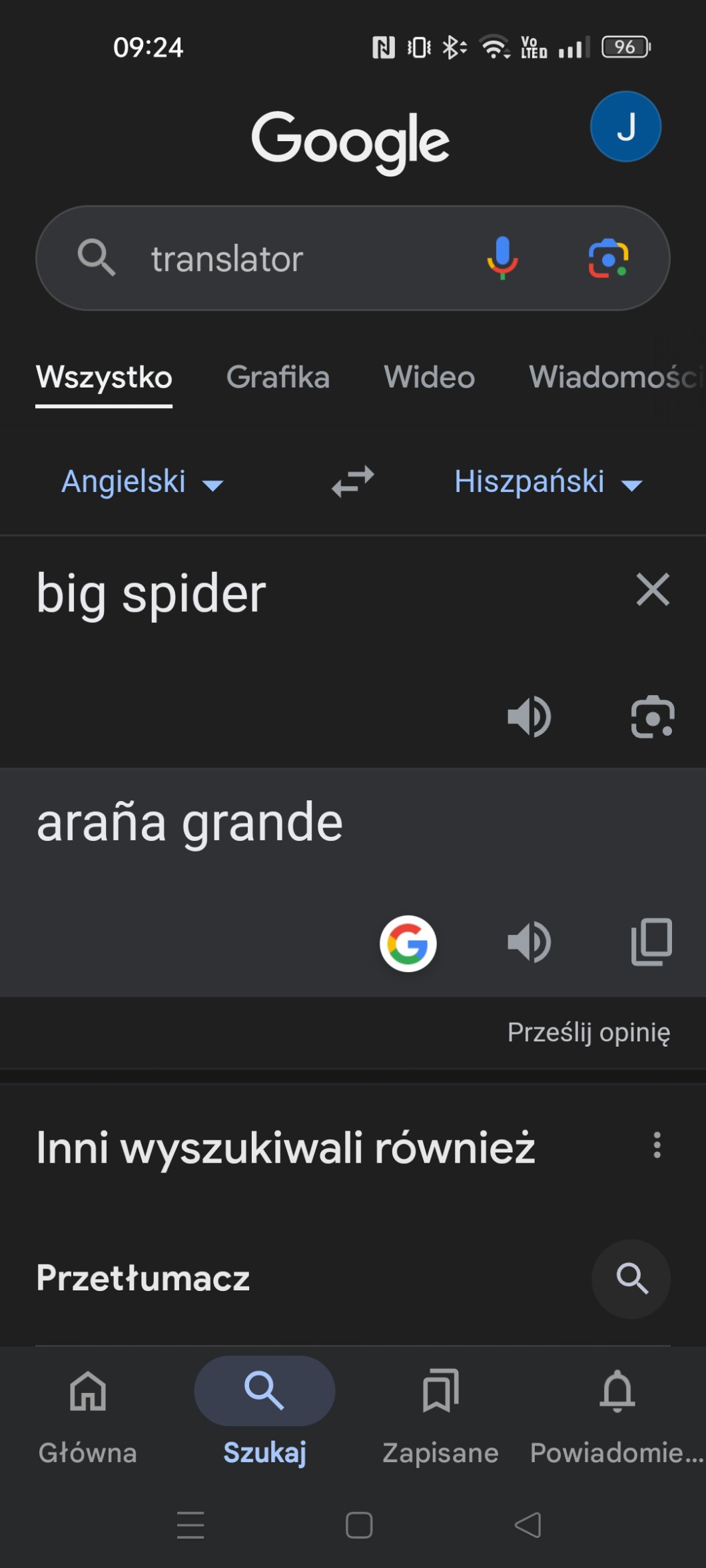The height and width of the screenshot is (1568, 706).
Task: Search the suggested "Przetłumacz" query
Action: [631, 1278]
